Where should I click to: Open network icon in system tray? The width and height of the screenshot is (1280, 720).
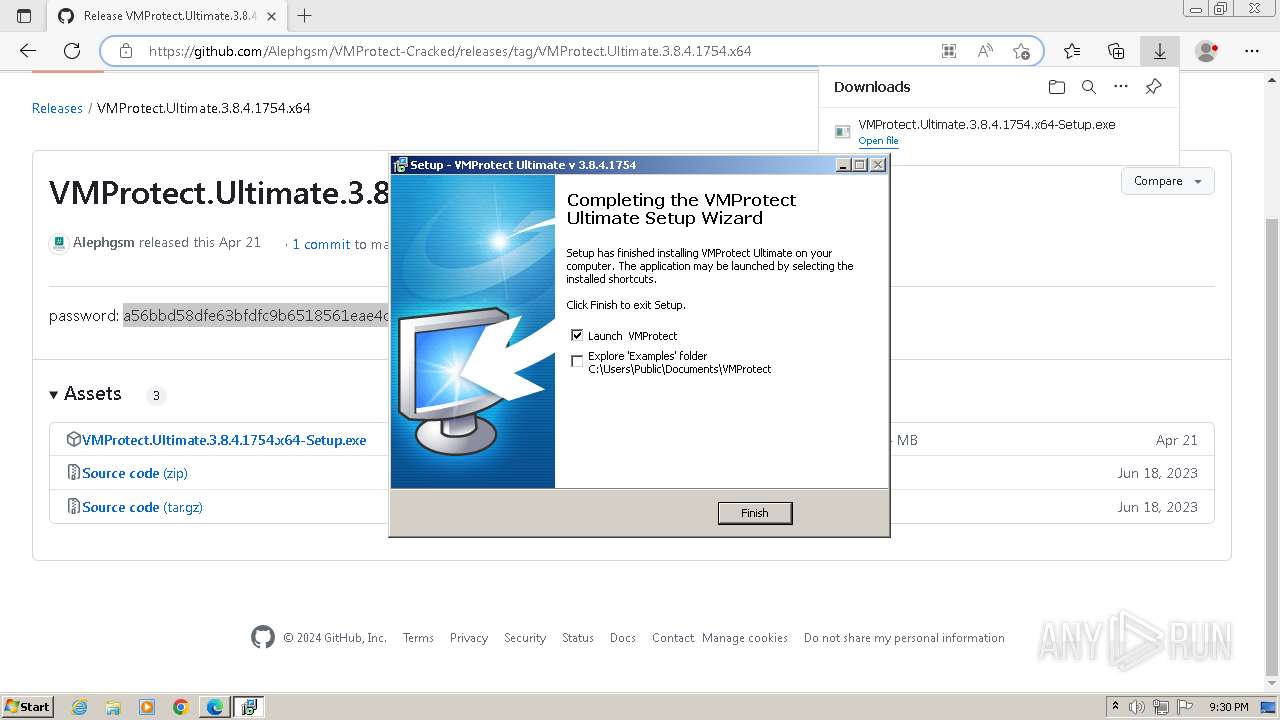[1161, 707]
